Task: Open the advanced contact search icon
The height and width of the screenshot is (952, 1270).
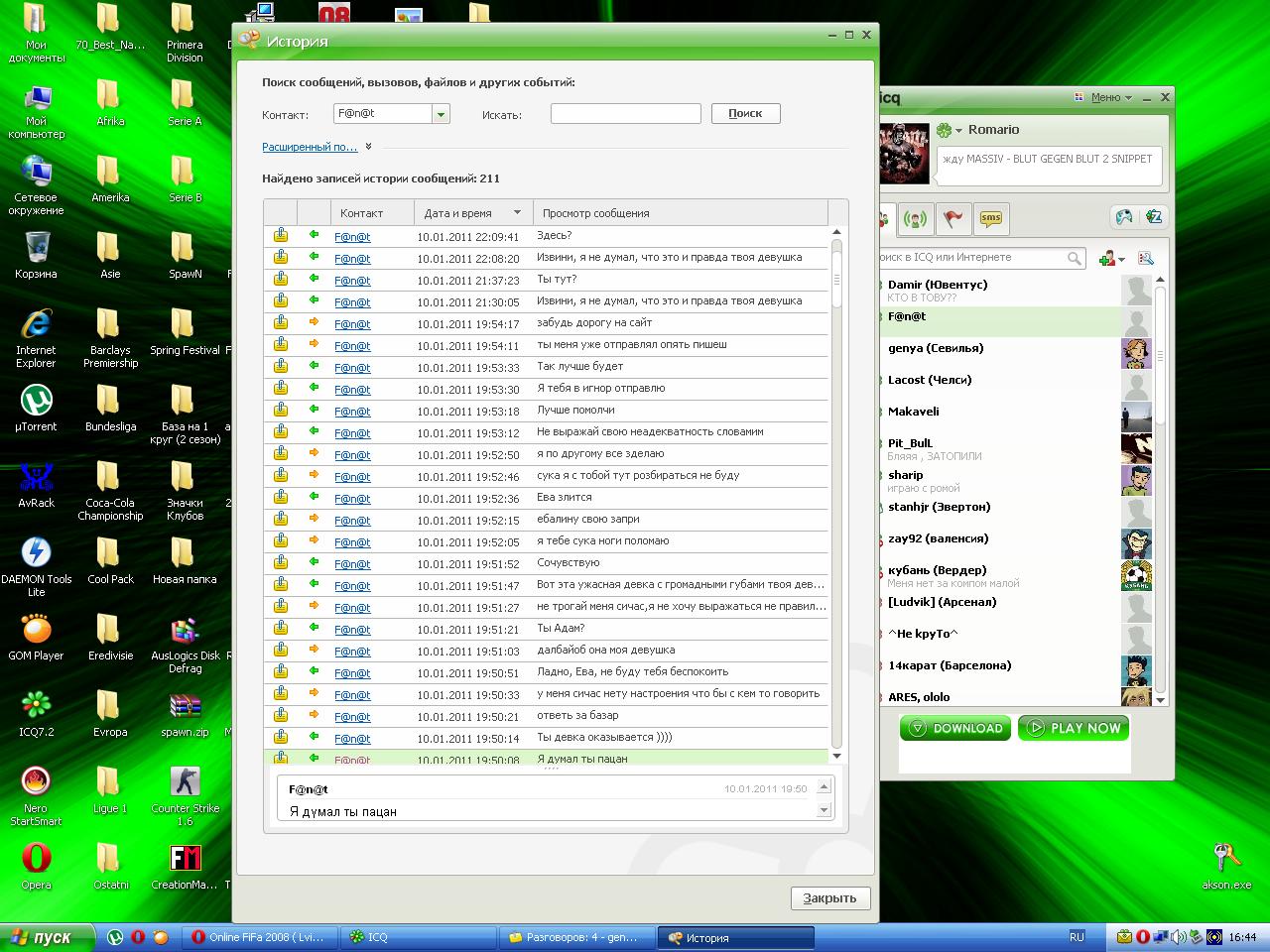Action: pos(1146,258)
